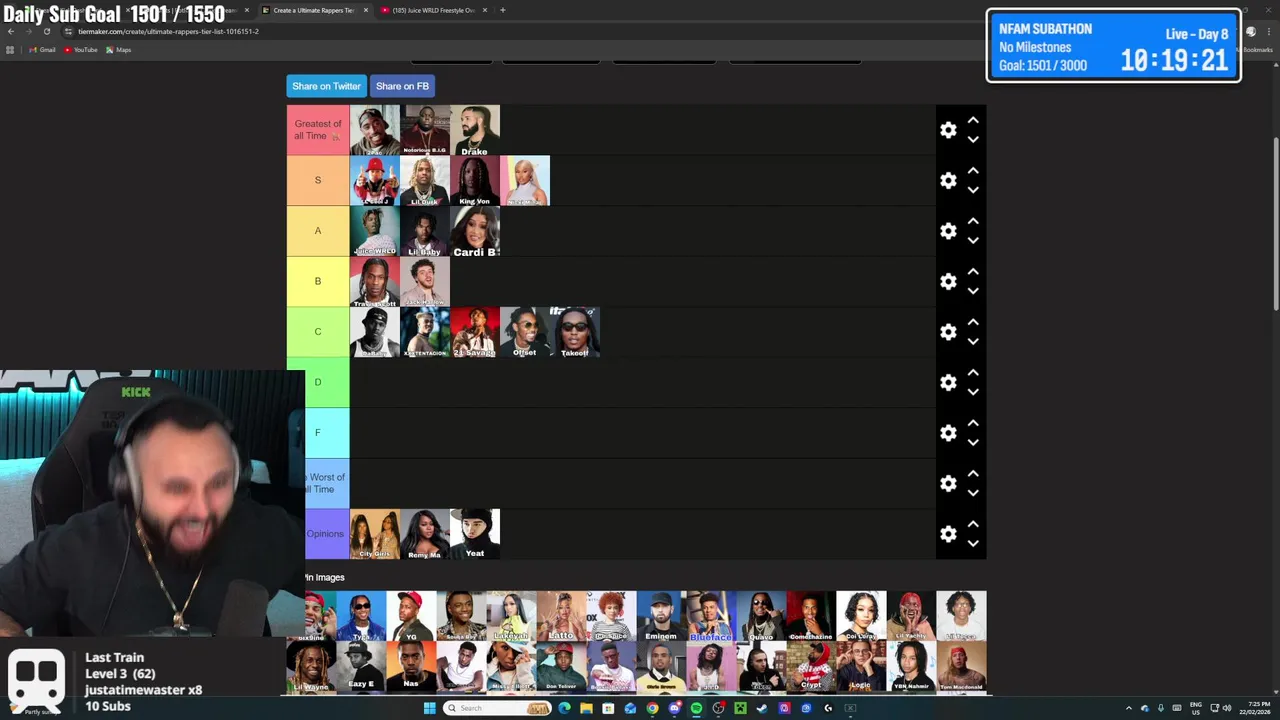This screenshot has width=1280, height=720.
Task: Launch Microsoft Edge from the taskbar
Action: click(564, 708)
